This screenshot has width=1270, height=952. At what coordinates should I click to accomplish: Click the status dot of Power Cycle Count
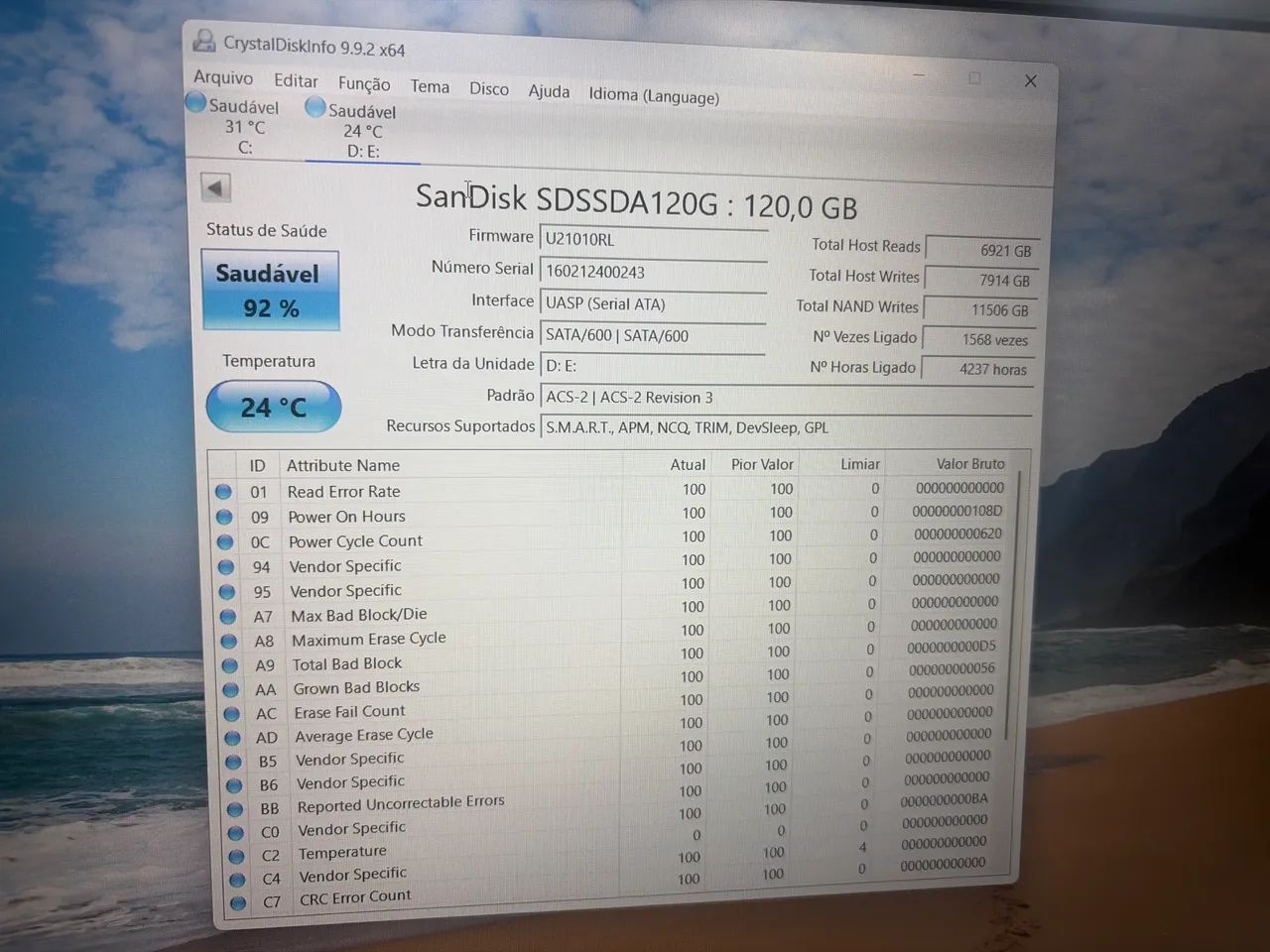(225, 542)
